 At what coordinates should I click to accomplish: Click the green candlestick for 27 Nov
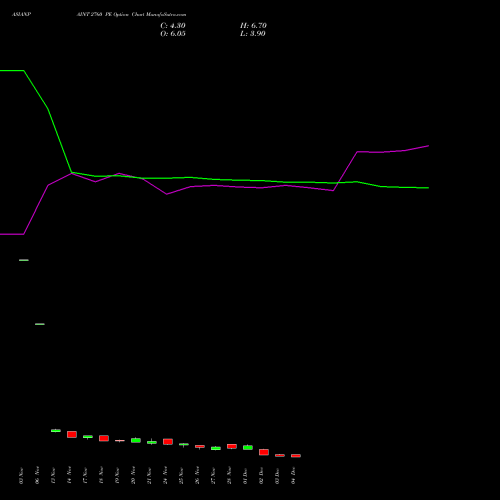pos(216,448)
